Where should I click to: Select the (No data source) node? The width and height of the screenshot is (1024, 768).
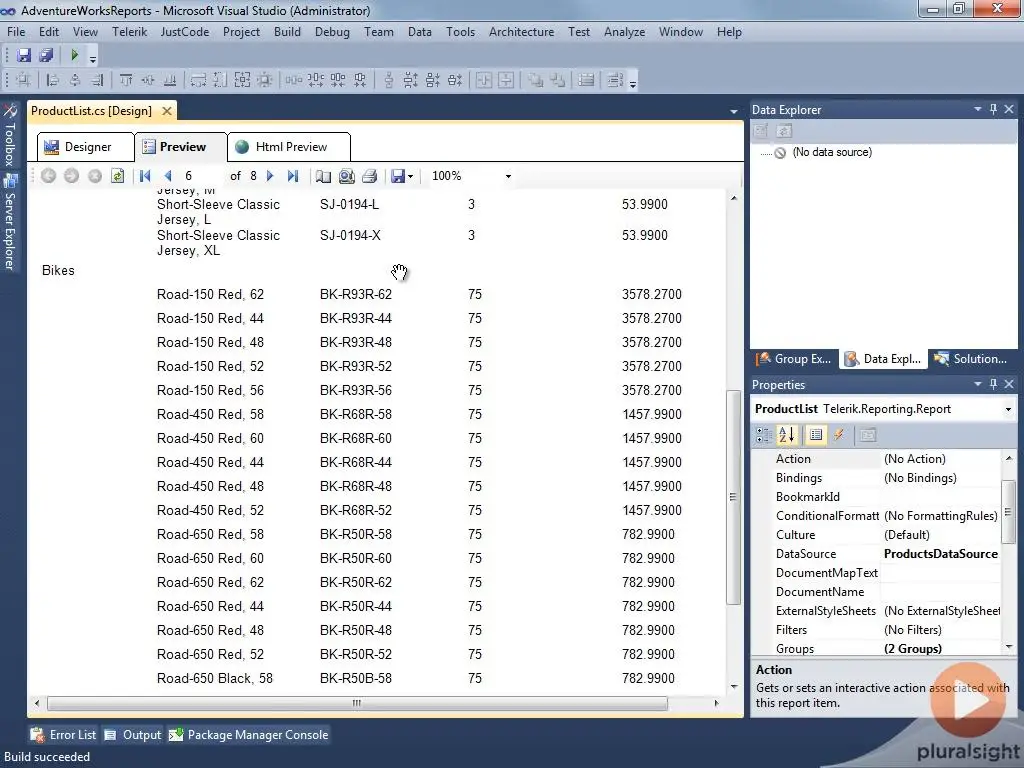click(831, 152)
